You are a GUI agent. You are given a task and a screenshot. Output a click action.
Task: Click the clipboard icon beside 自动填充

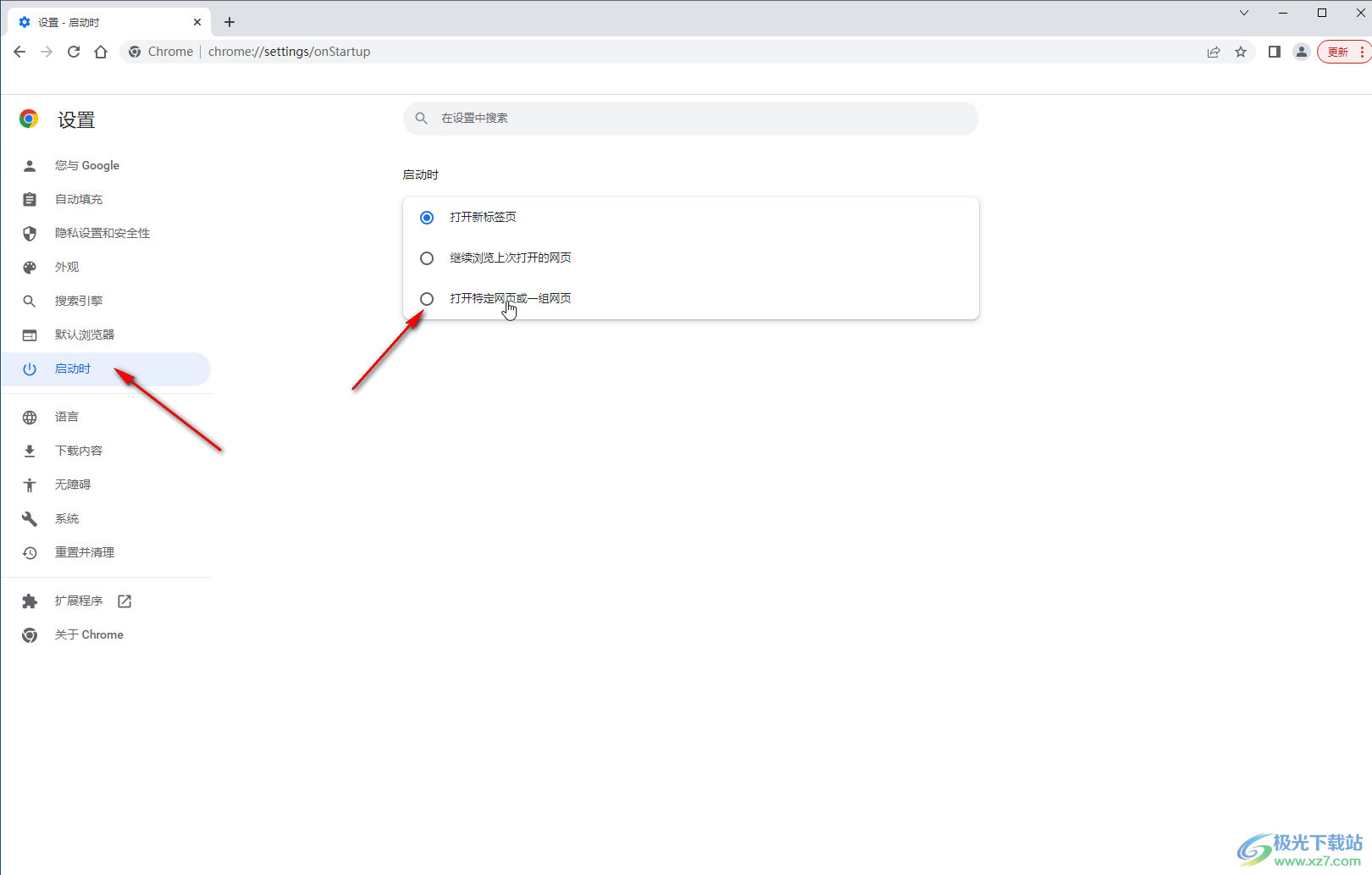30,200
